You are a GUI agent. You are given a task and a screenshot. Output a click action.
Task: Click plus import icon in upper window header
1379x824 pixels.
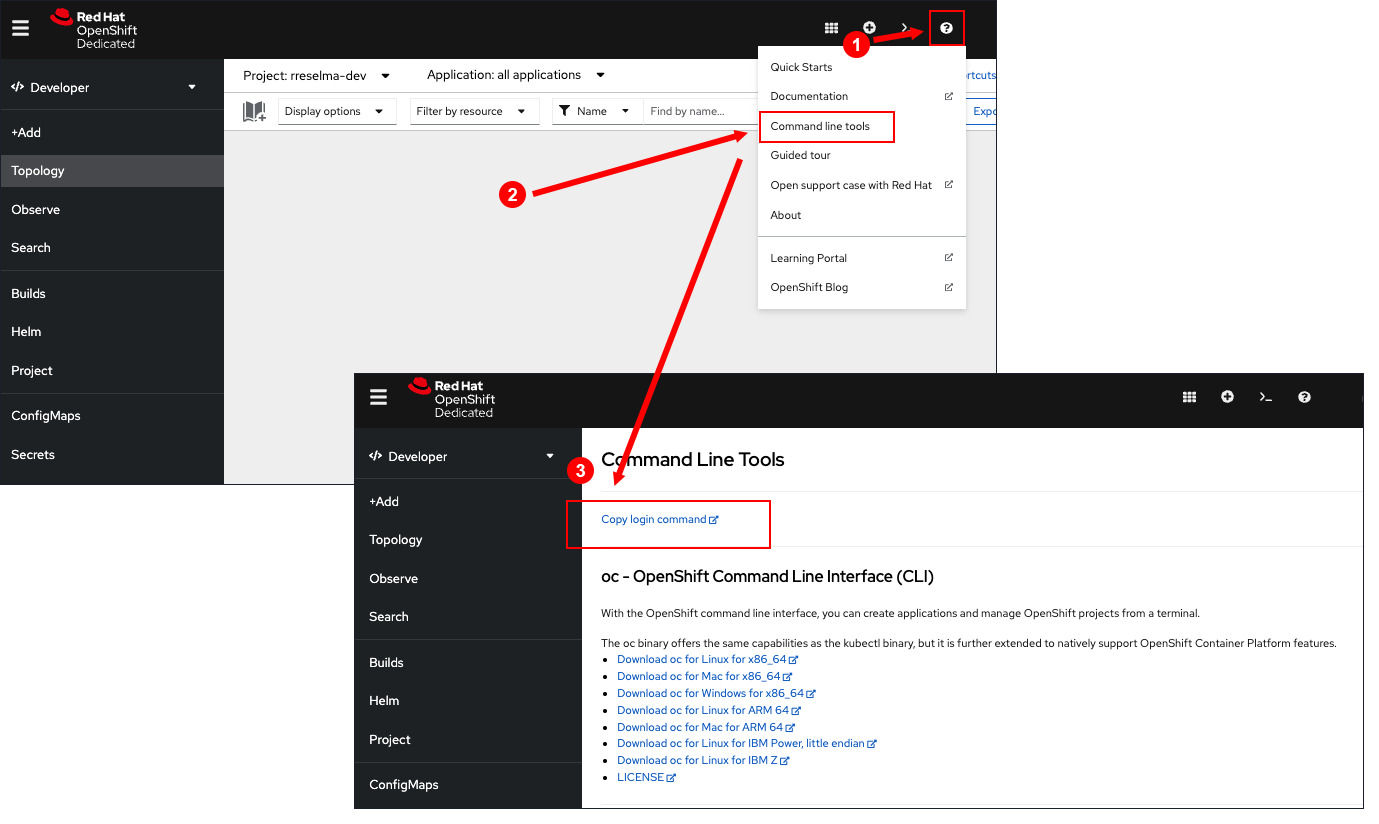point(869,28)
